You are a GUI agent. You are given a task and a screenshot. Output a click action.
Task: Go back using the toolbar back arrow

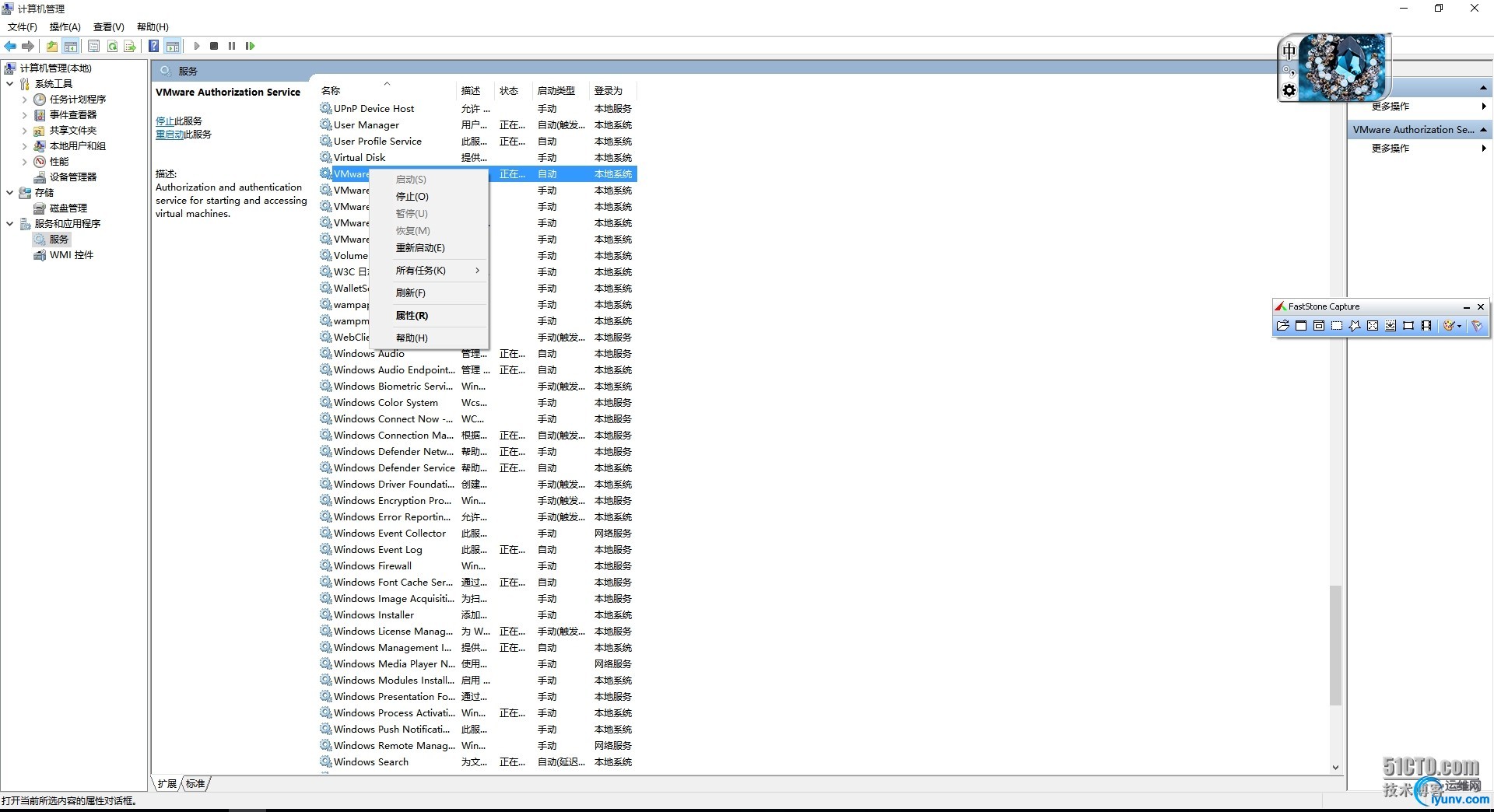10,46
